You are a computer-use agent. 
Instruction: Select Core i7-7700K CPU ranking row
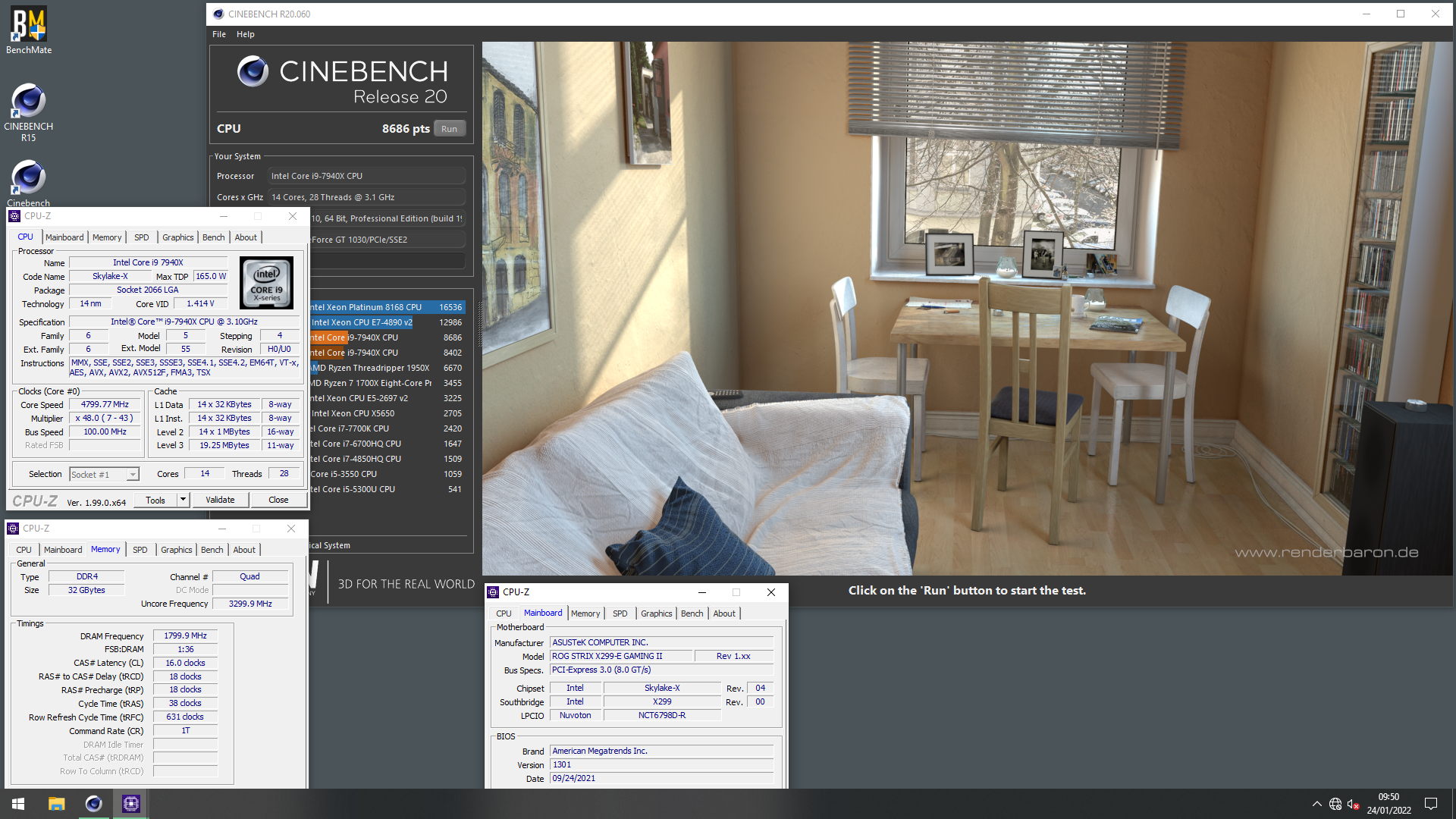(388, 428)
